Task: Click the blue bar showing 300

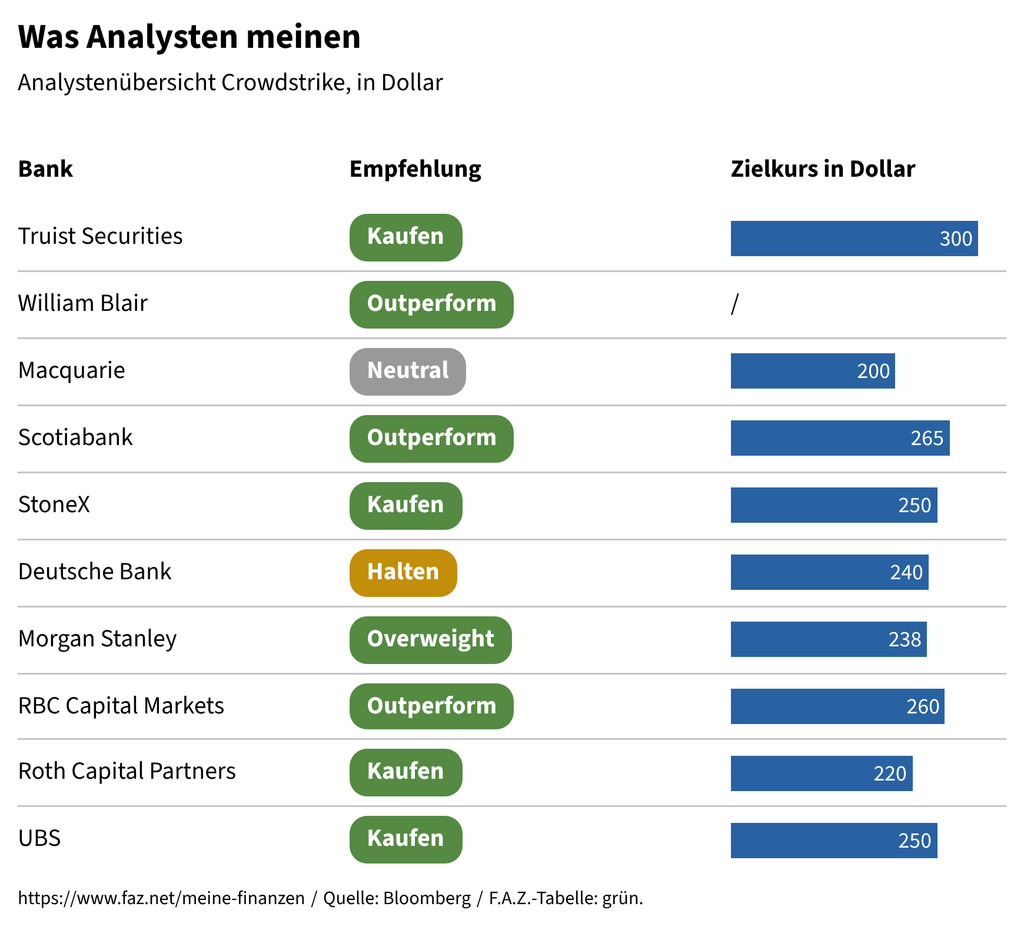Action: [x=854, y=238]
